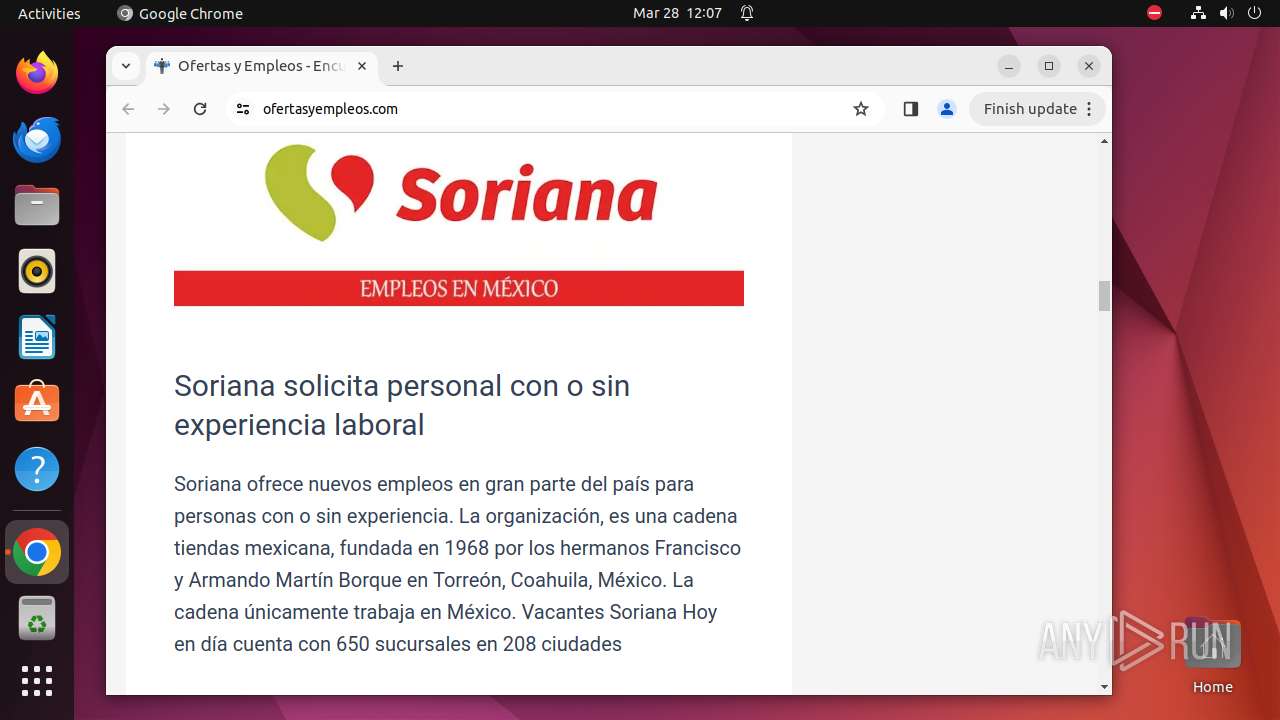Launch LibreOffice Writer from dock
The height and width of the screenshot is (720, 1280).
coord(37,337)
